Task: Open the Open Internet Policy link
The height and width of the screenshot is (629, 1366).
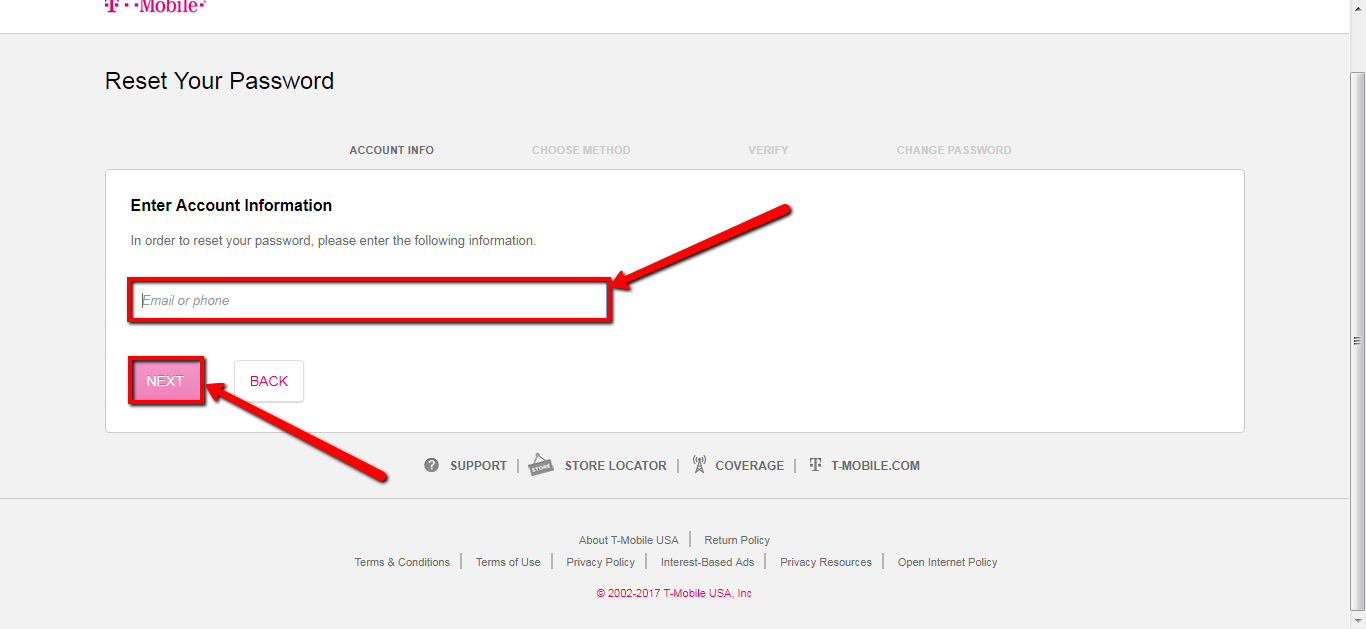Action: 946,561
